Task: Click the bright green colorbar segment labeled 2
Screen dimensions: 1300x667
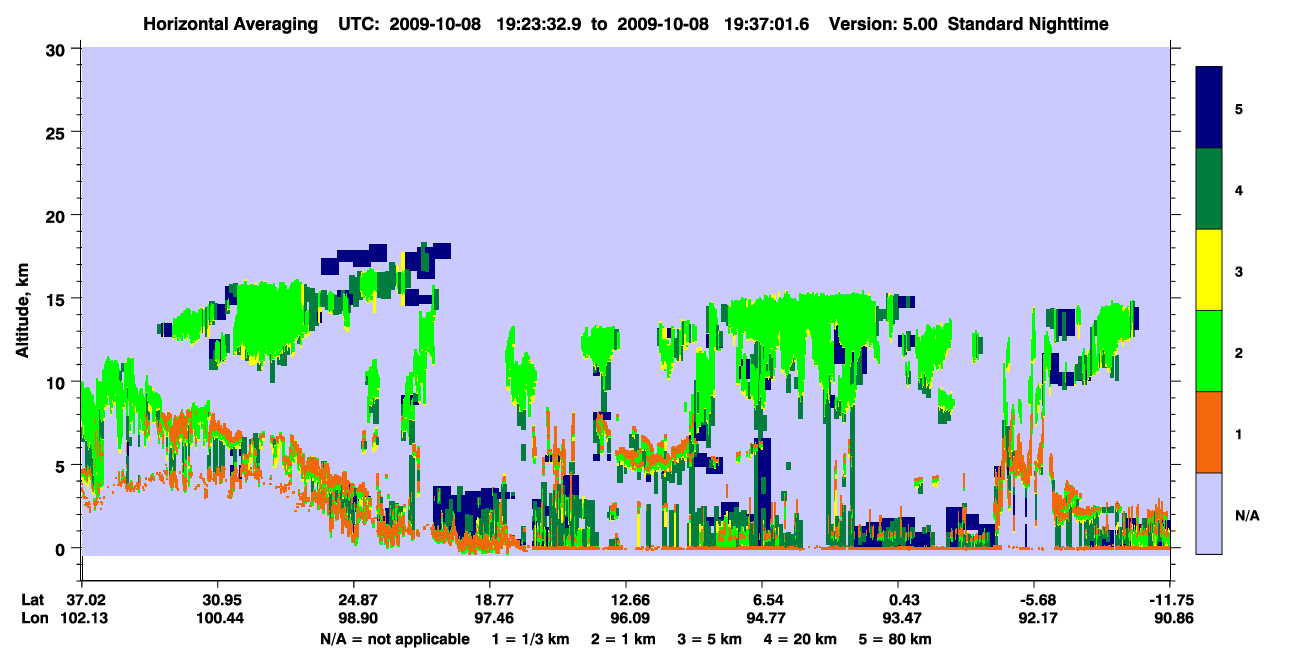Action: (x=1209, y=351)
